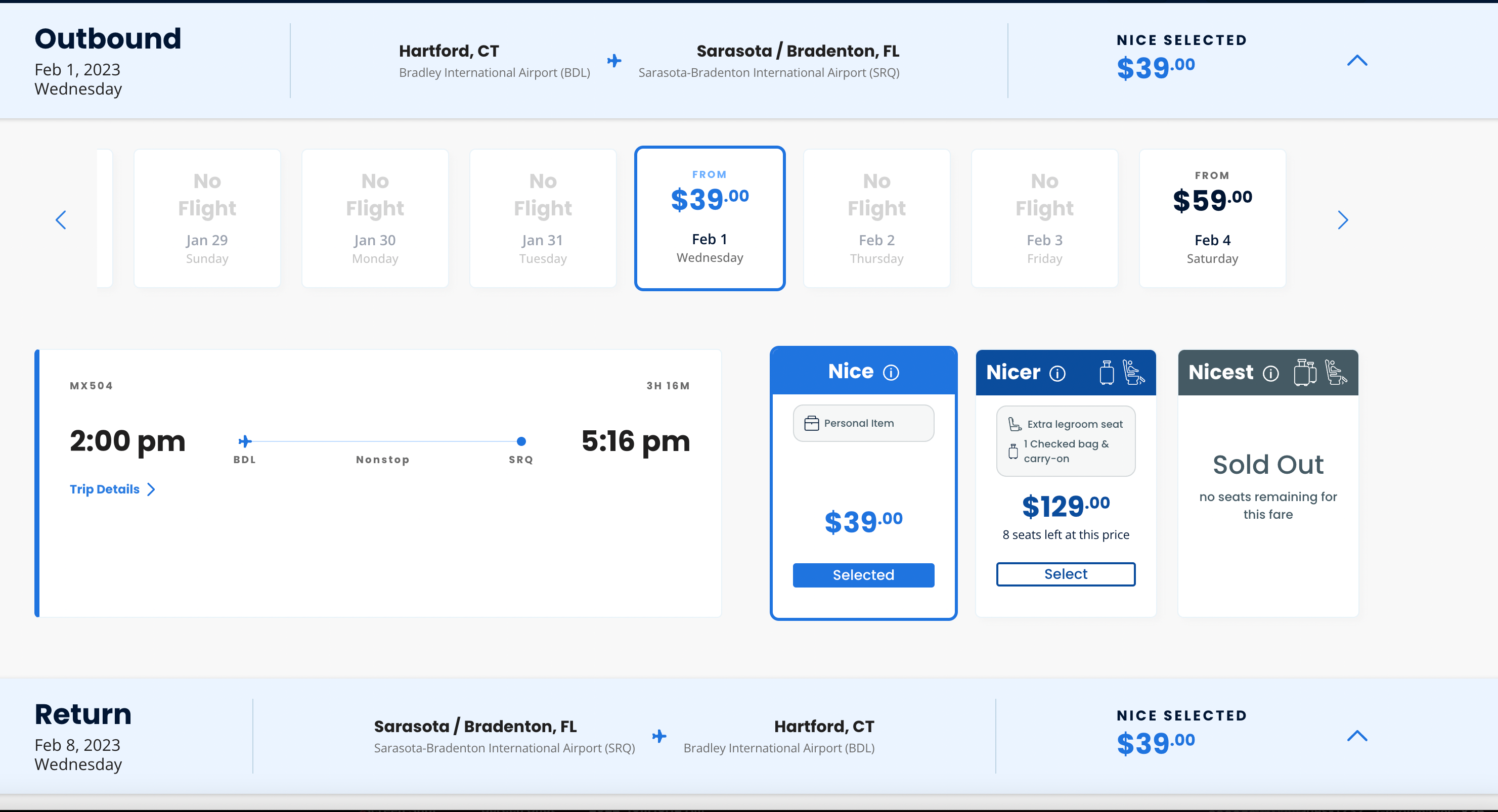Click the luggage icon in Nicer header

coord(1107,373)
